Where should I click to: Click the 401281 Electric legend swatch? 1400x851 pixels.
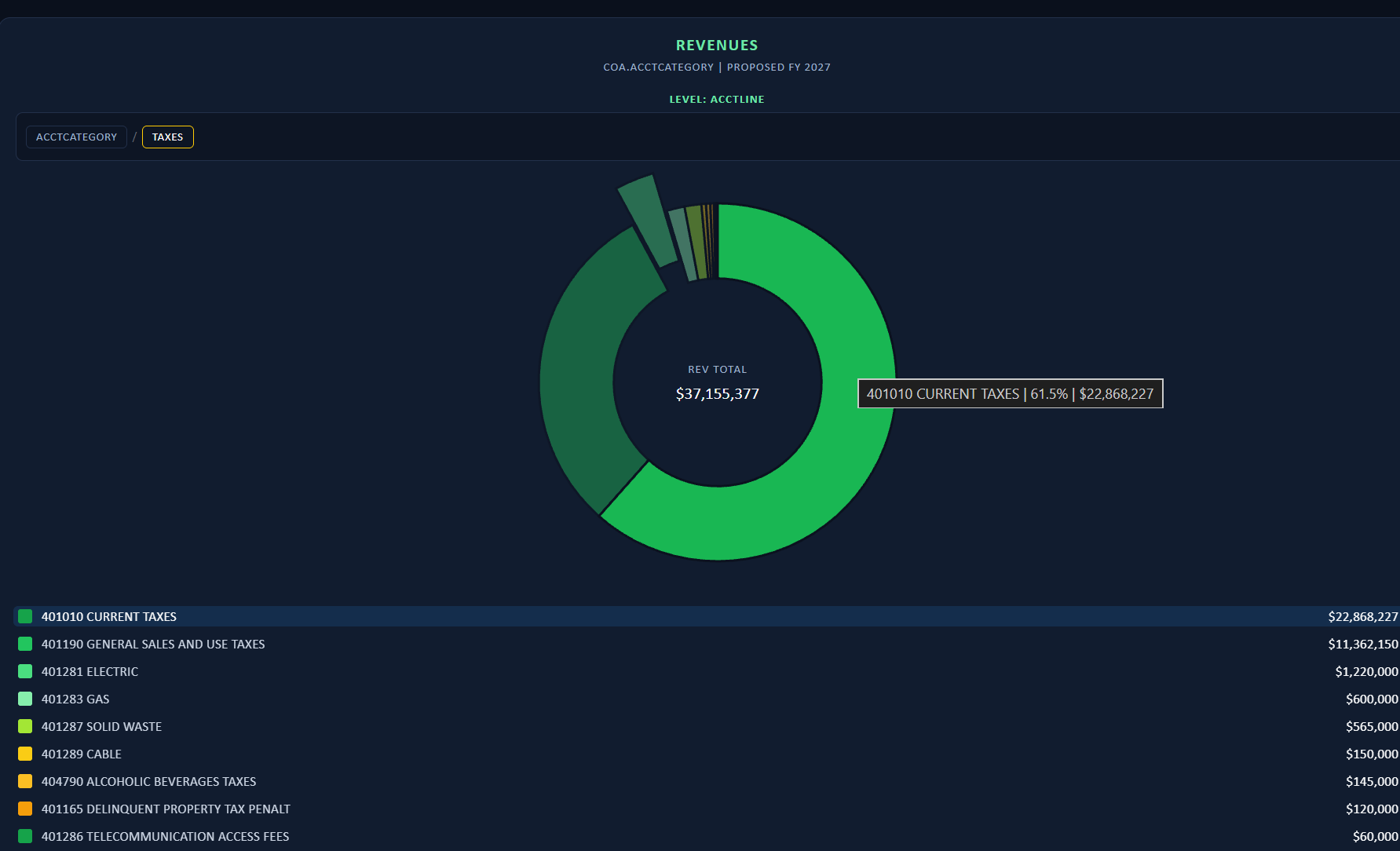tap(25, 671)
